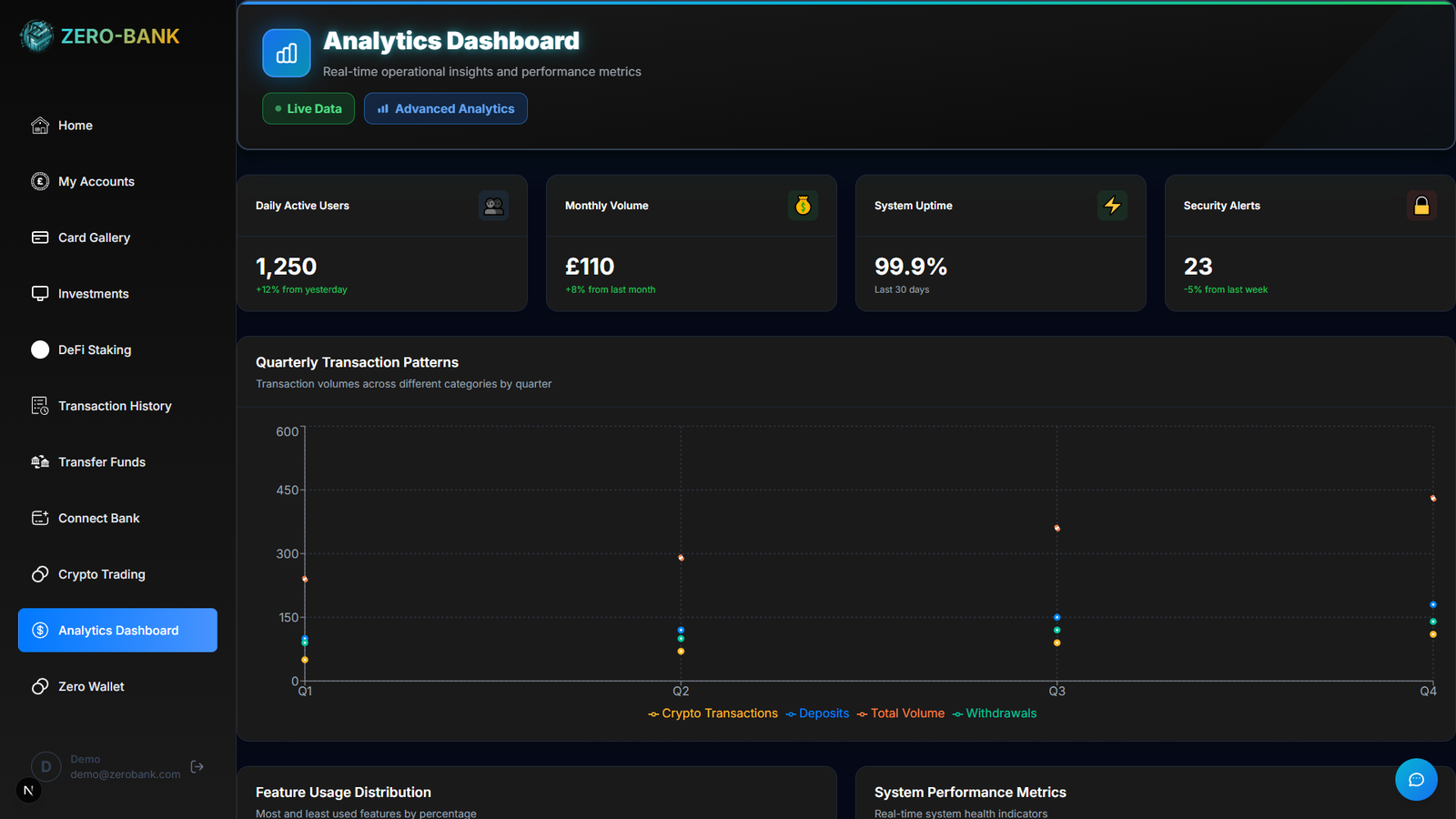This screenshot has height=819, width=1456.
Task: Click the 99.9% uptime value
Action: click(x=911, y=267)
